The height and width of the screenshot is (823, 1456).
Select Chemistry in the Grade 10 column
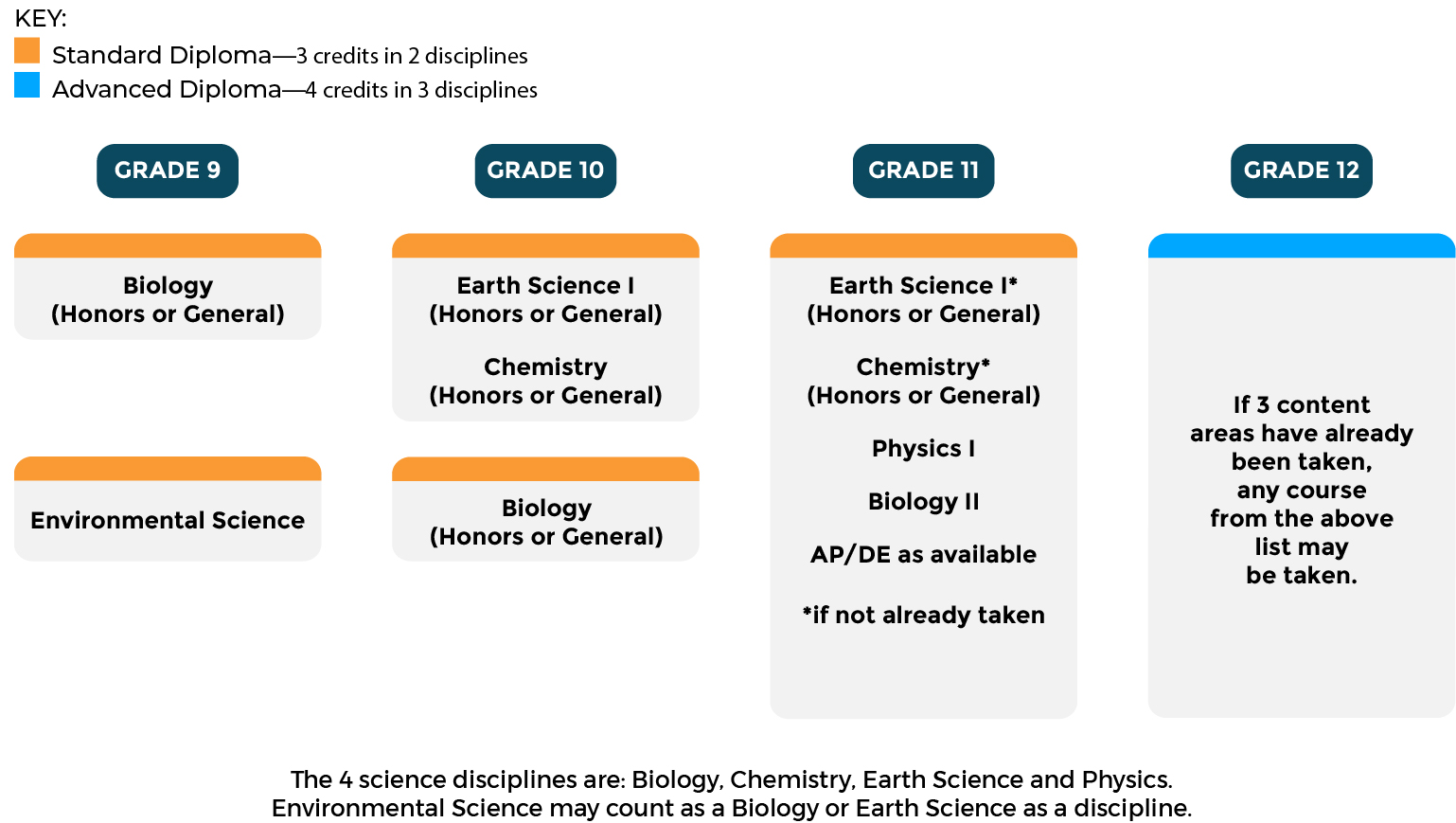tap(545, 381)
